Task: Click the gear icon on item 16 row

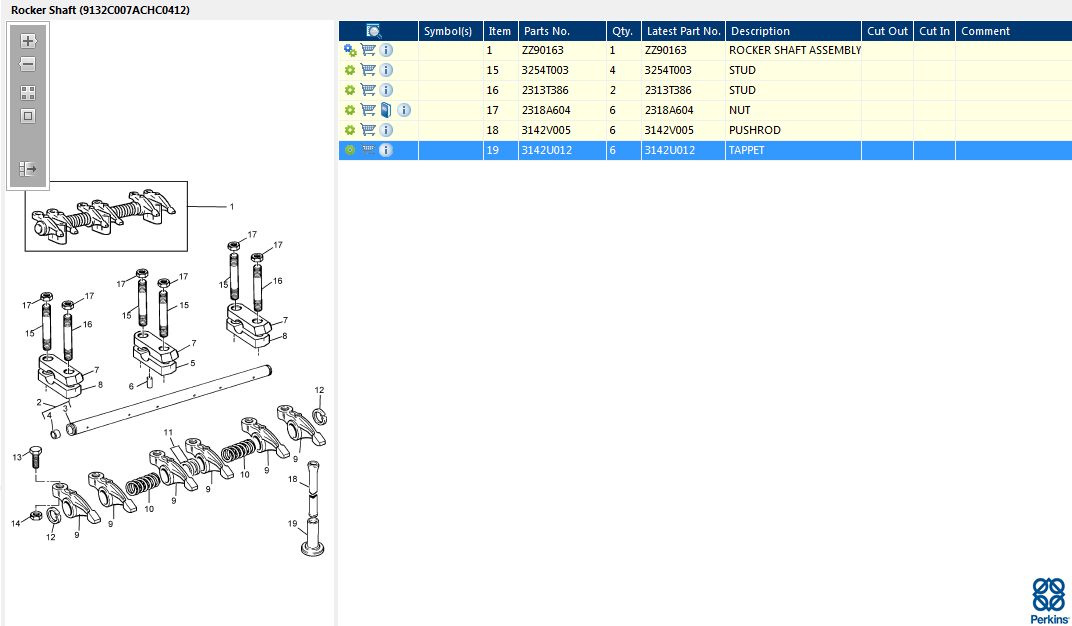Action: tap(350, 90)
